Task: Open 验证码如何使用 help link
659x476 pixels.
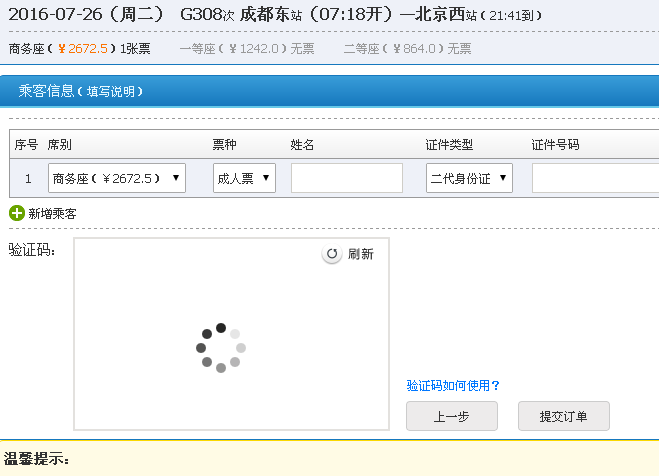Action: [453, 385]
